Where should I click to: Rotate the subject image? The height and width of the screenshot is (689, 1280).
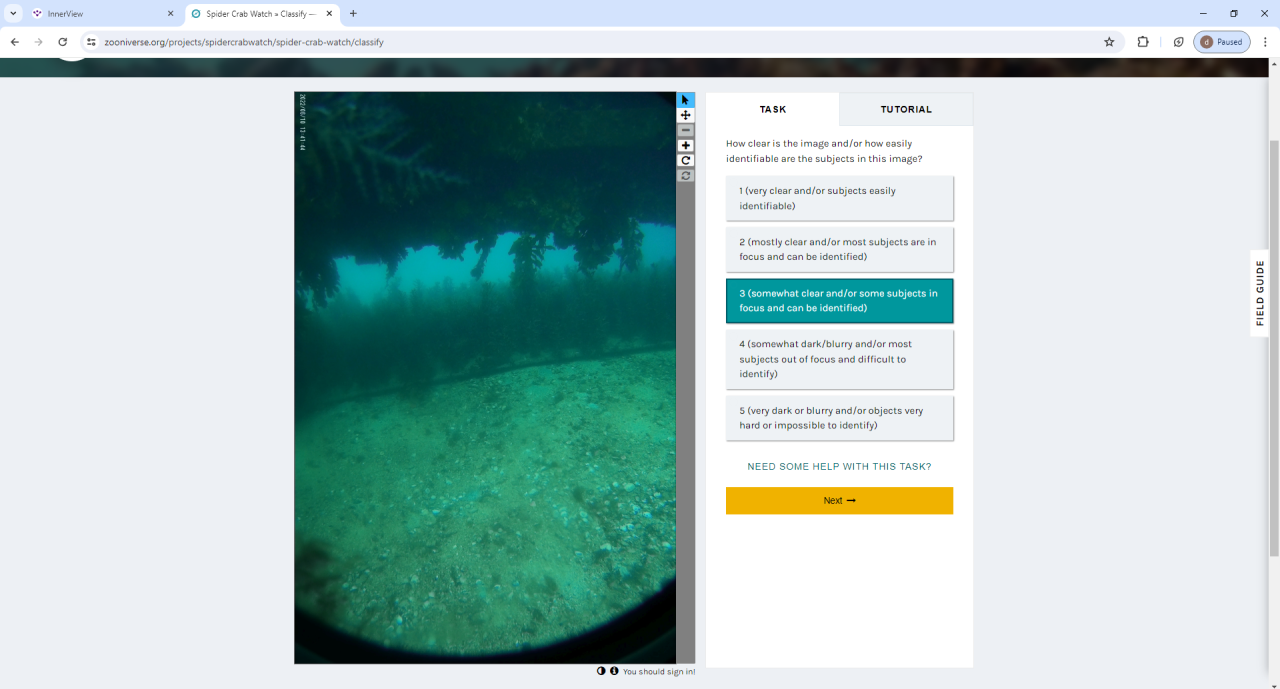(686, 160)
